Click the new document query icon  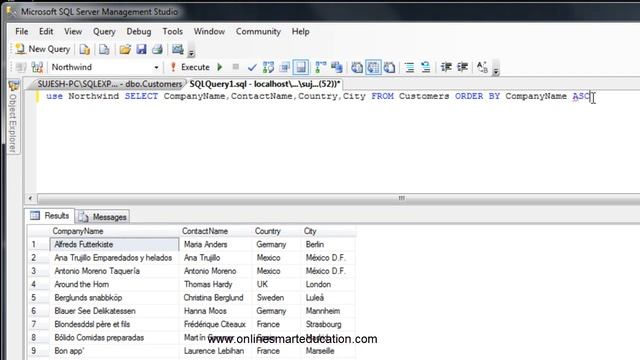[x=104, y=49]
